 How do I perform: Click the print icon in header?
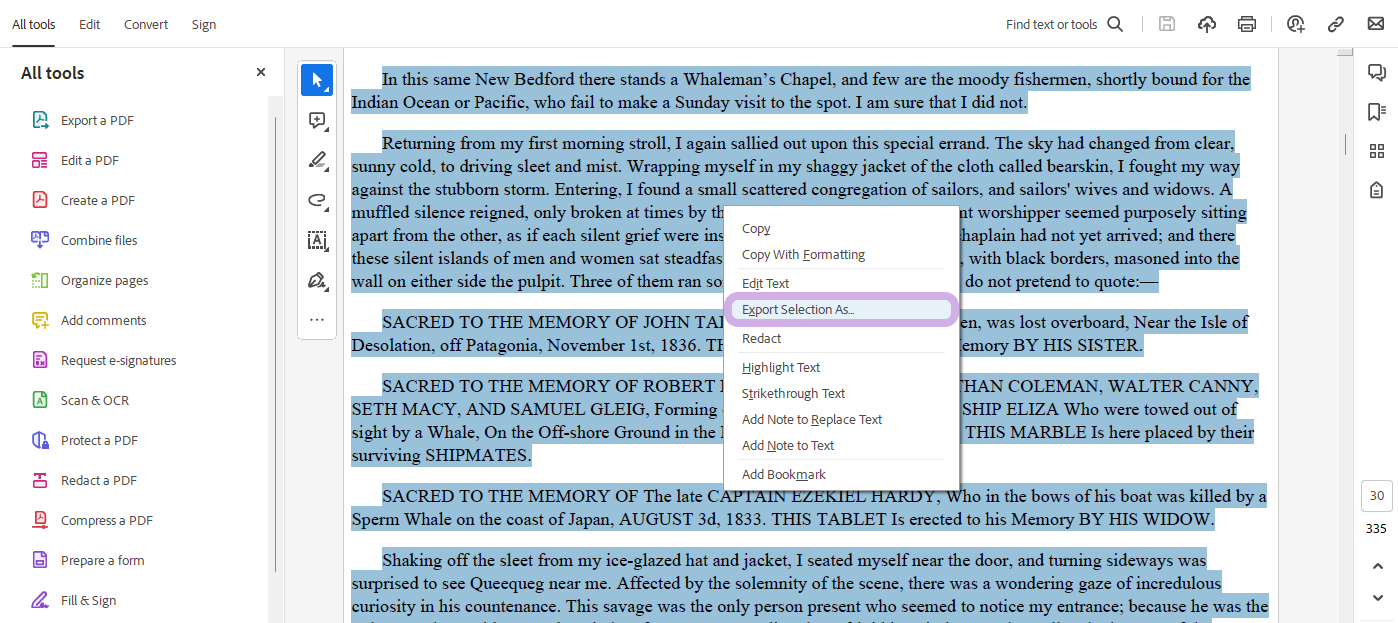1246,24
